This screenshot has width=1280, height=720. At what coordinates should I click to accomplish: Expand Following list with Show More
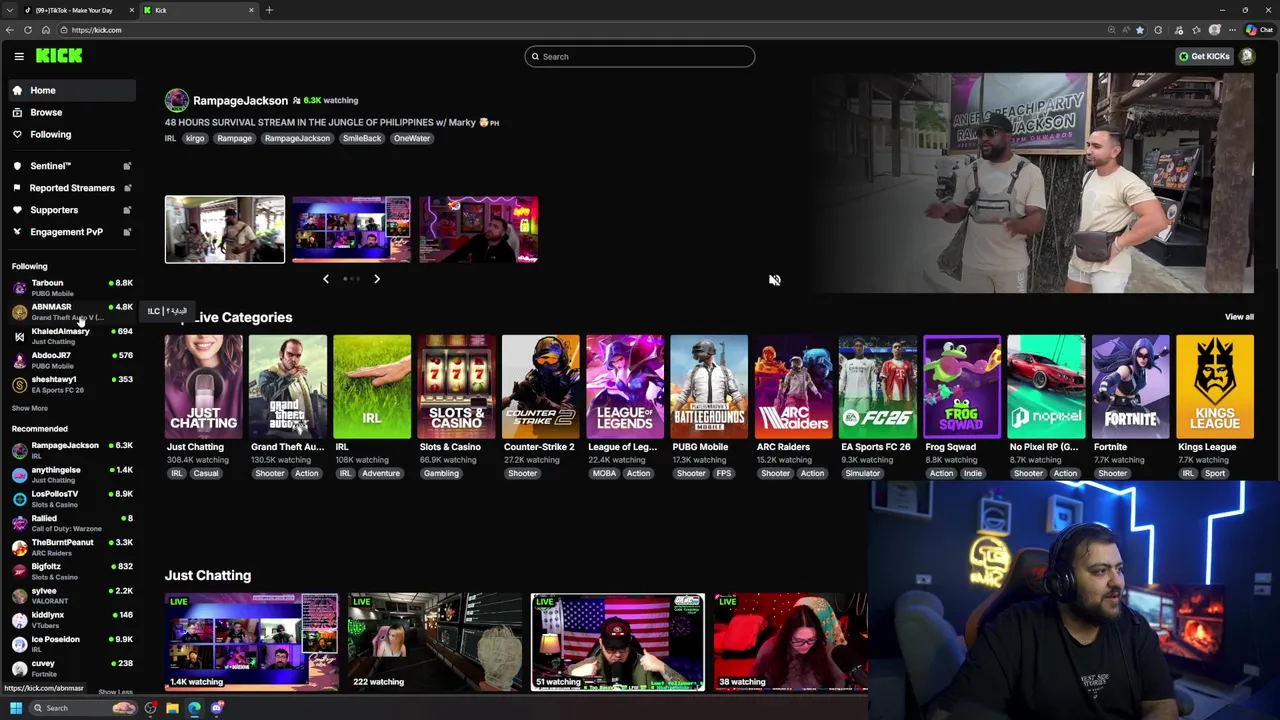tap(30, 408)
